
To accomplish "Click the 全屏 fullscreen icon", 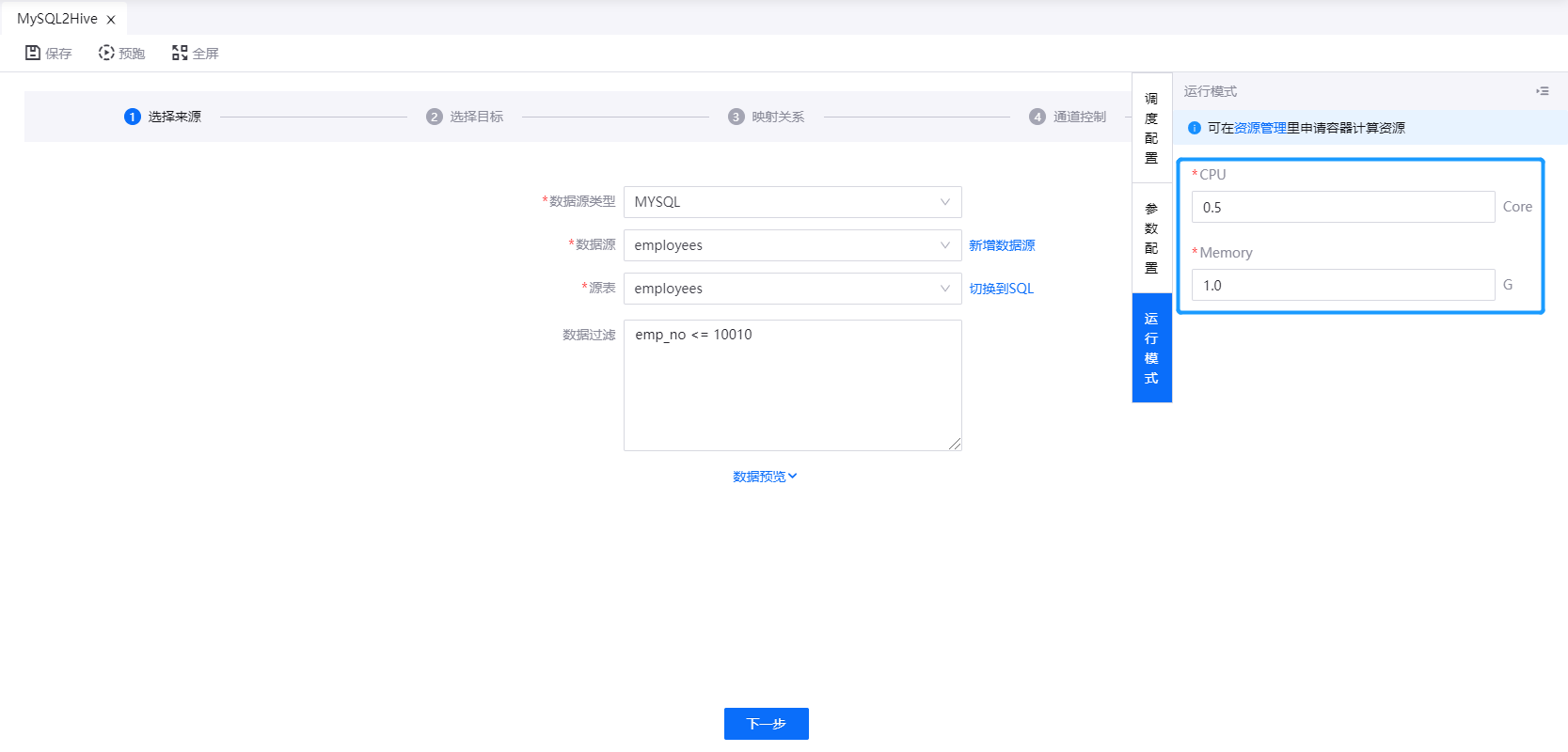I will pos(180,53).
